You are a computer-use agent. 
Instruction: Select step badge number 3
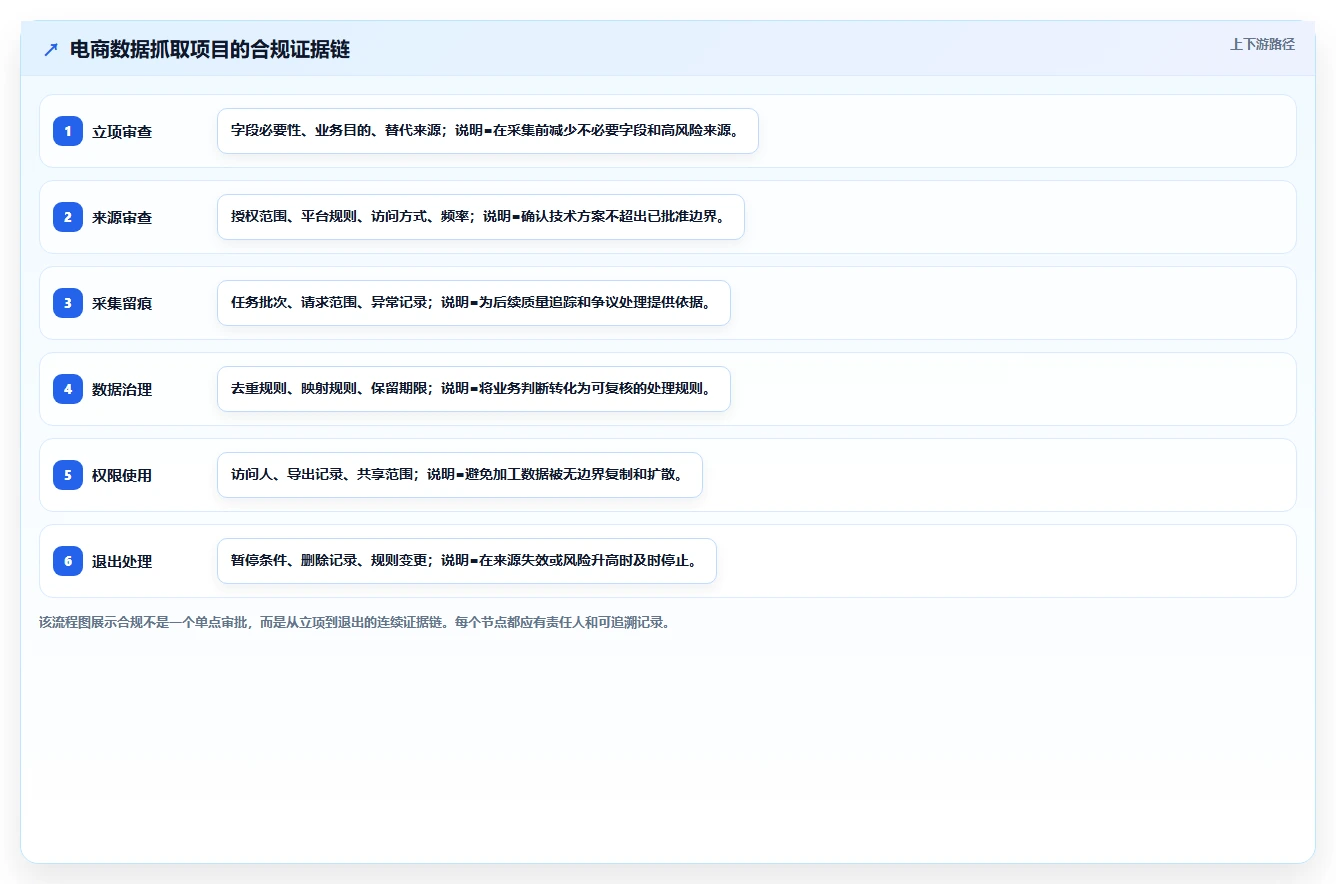tap(68, 303)
